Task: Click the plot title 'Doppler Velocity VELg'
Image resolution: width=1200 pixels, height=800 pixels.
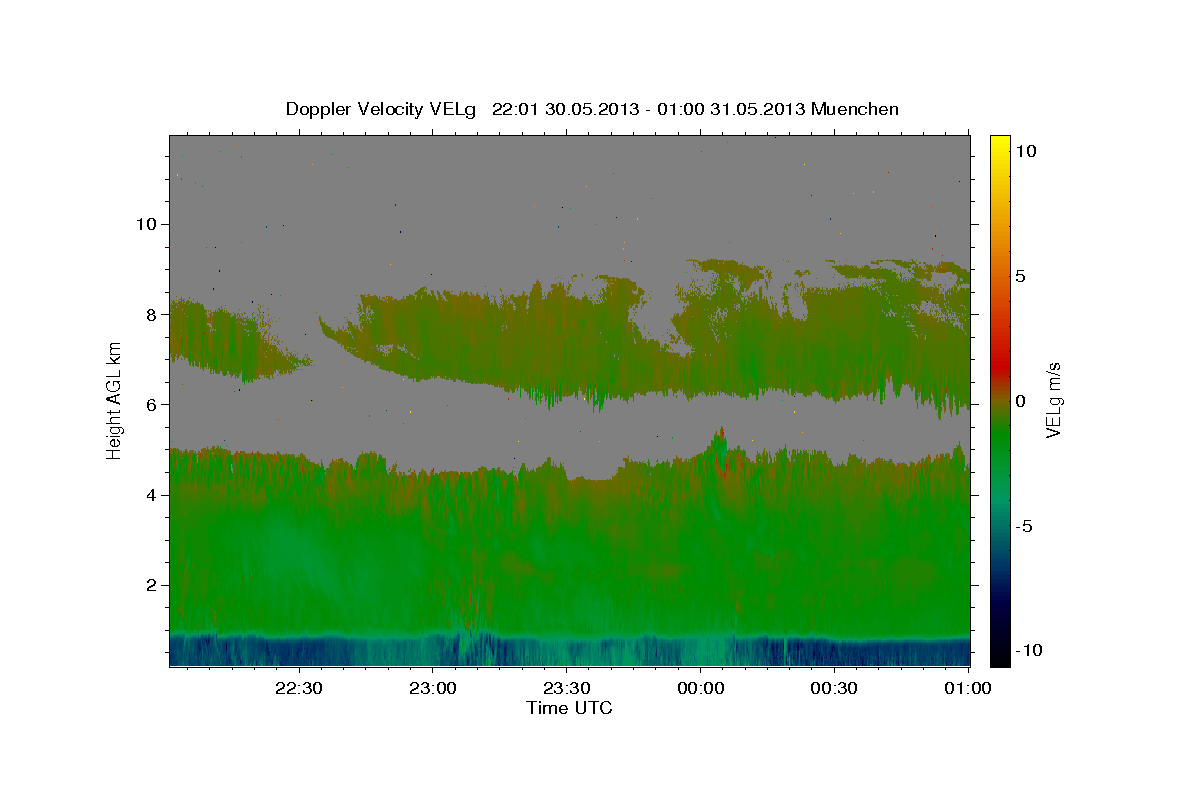Action: click(382, 109)
